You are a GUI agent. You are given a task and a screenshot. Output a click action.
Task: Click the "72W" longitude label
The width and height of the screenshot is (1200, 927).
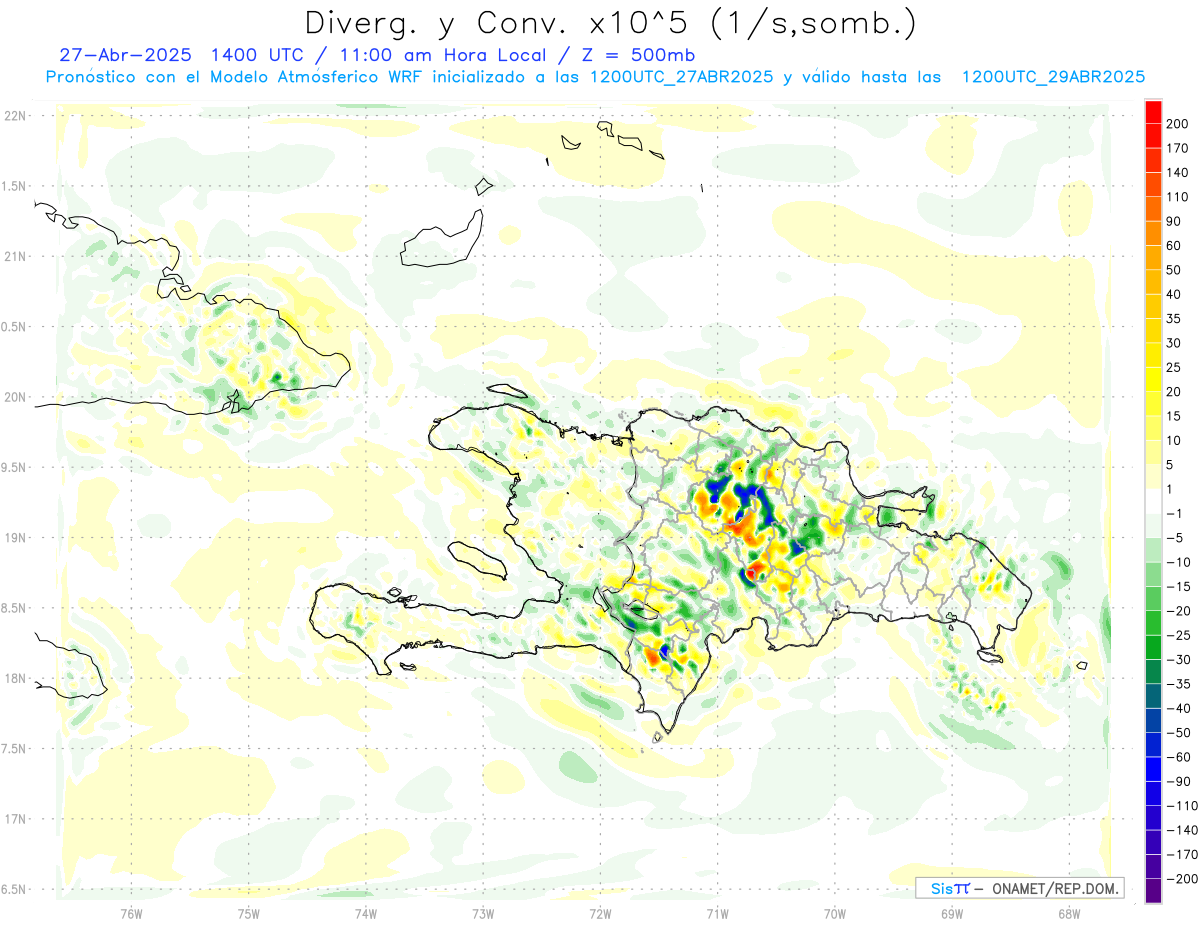[x=600, y=913]
